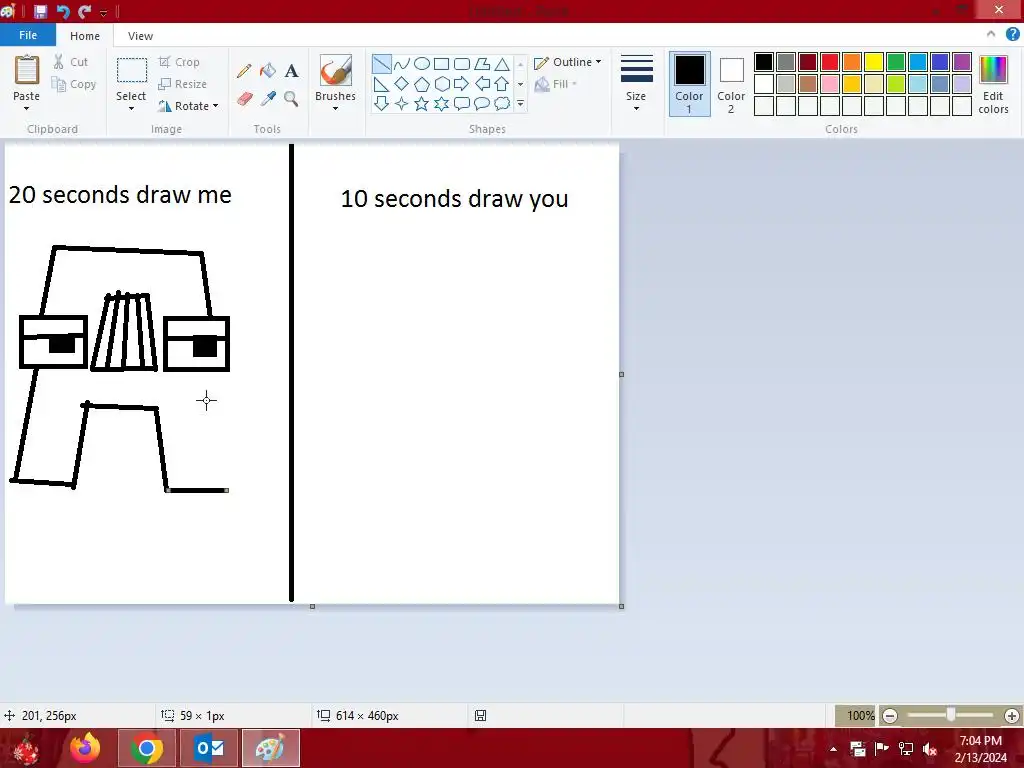Screen dimensions: 1024x768
Task: Open the Paint Help icon
Action: 1012,35
